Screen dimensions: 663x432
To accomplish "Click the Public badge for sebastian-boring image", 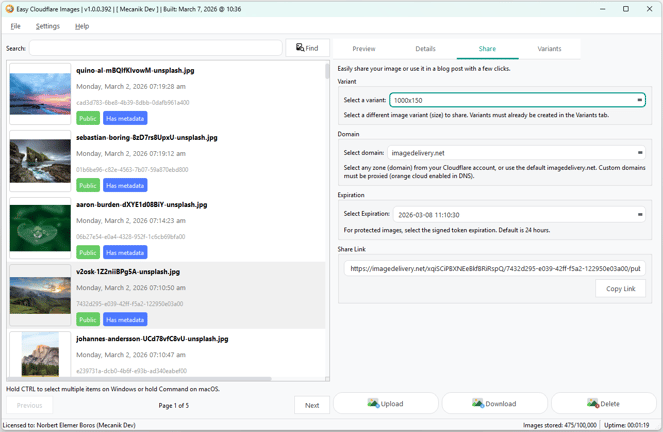I will (88, 186).
